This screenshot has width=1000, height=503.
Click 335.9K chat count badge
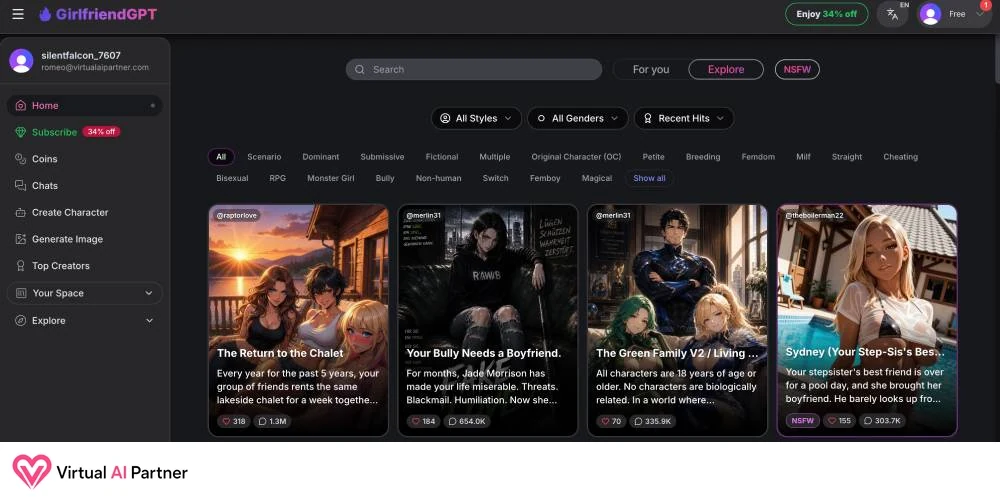(x=652, y=421)
